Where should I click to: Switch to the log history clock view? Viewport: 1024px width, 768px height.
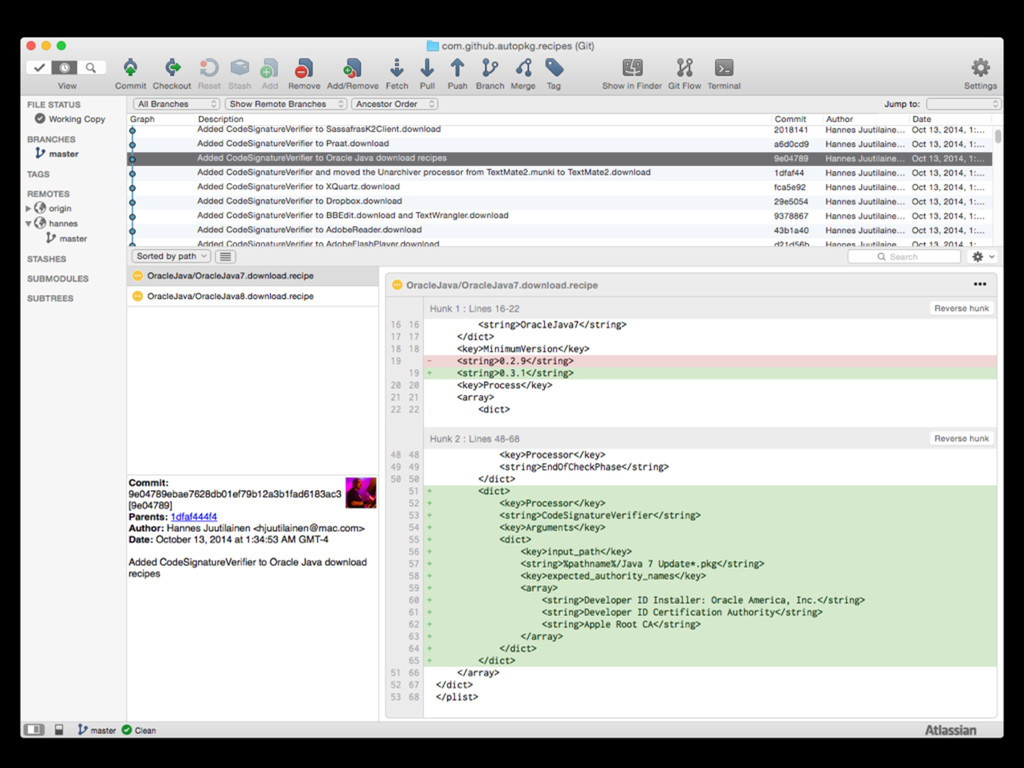[65, 68]
